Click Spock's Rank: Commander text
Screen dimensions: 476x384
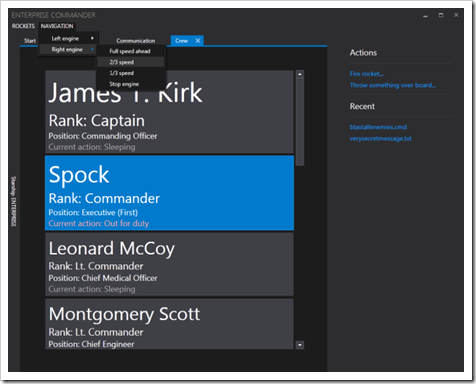(x=104, y=199)
